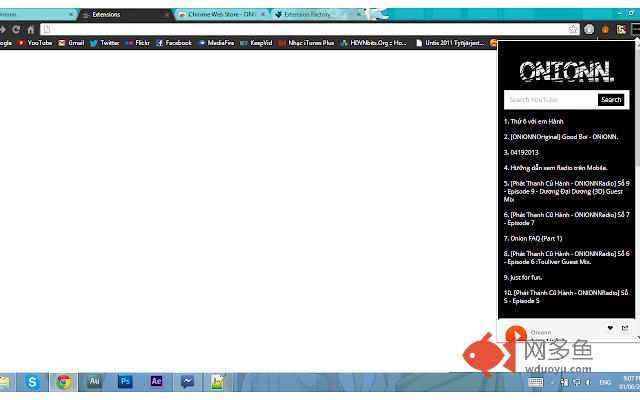
Task: Switch to Chrome Web Store tab
Action: click(x=217, y=15)
